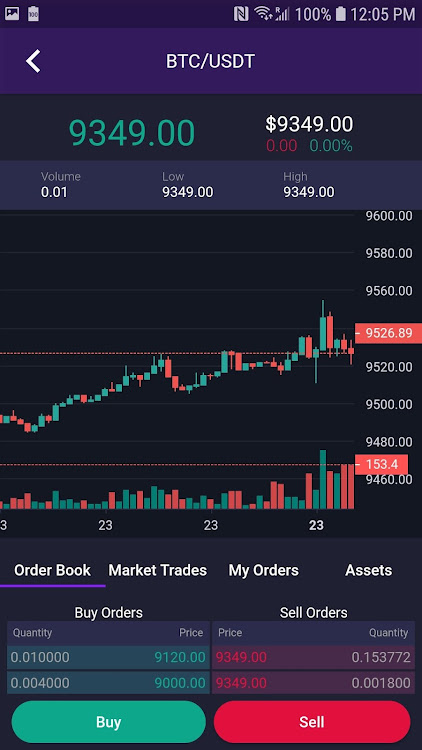
Task: Select sell order with quantity 0.153772
Action: click(313, 657)
